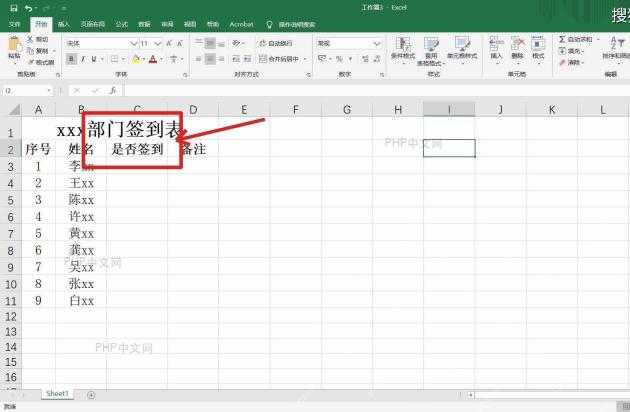Toggle Wrap Text 自动换行
Image resolution: width=630 pixels, height=412 pixels.
pos(276,43)
